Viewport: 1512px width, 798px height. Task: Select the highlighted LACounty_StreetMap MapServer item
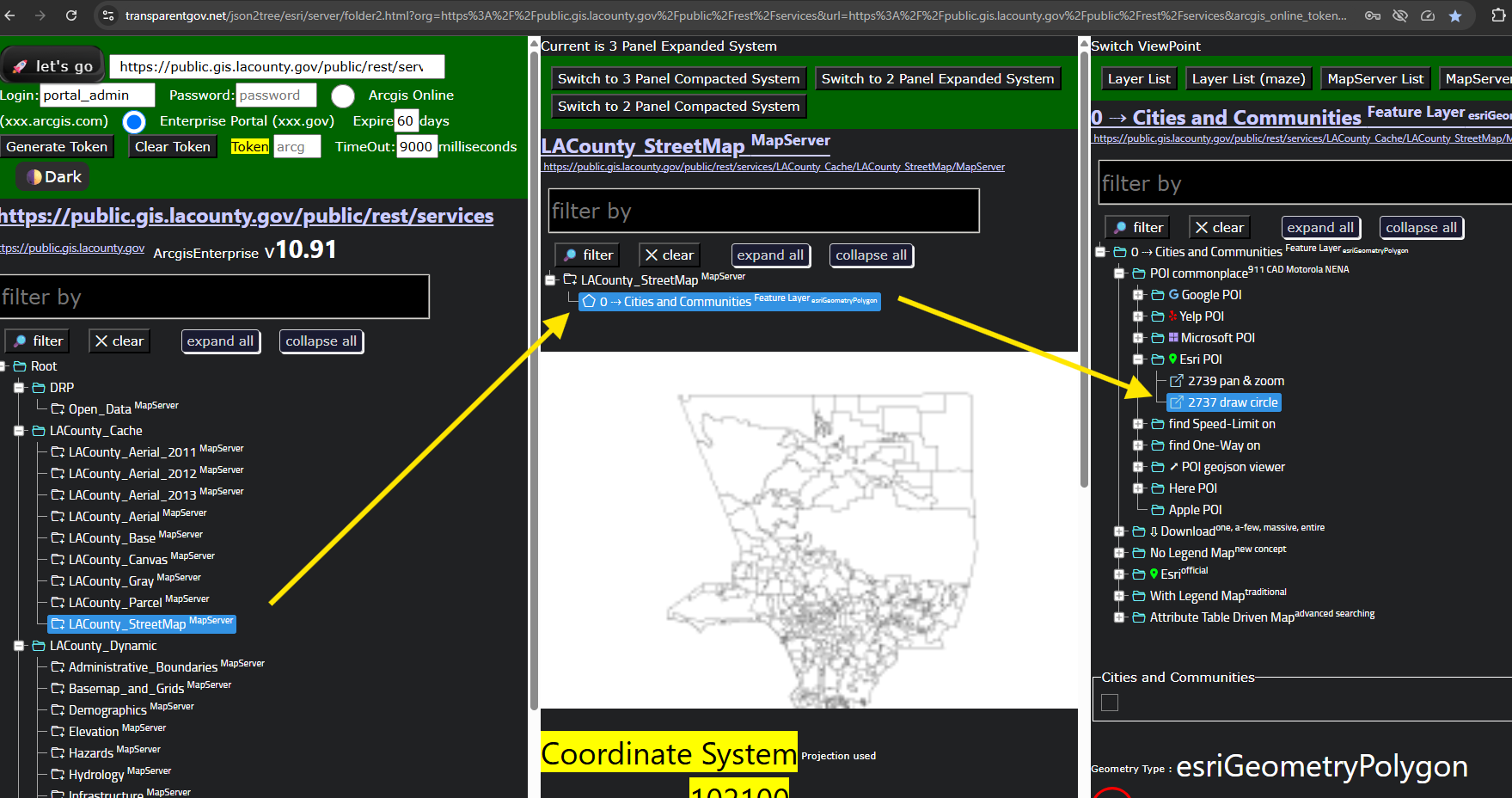point(142,623)
